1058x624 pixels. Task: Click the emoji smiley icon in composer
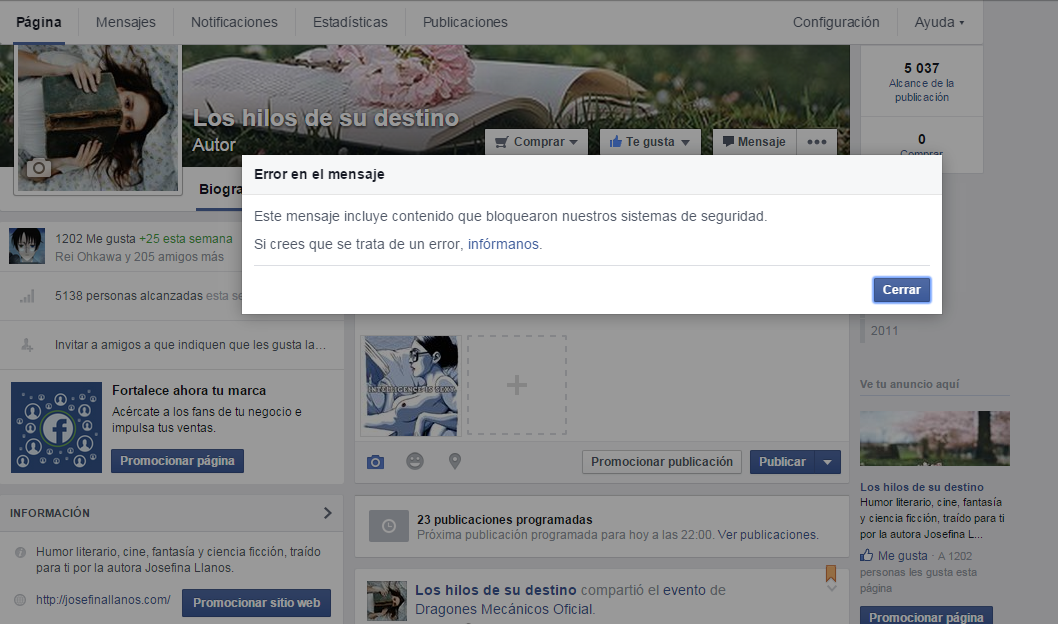[x=414, y=461]
